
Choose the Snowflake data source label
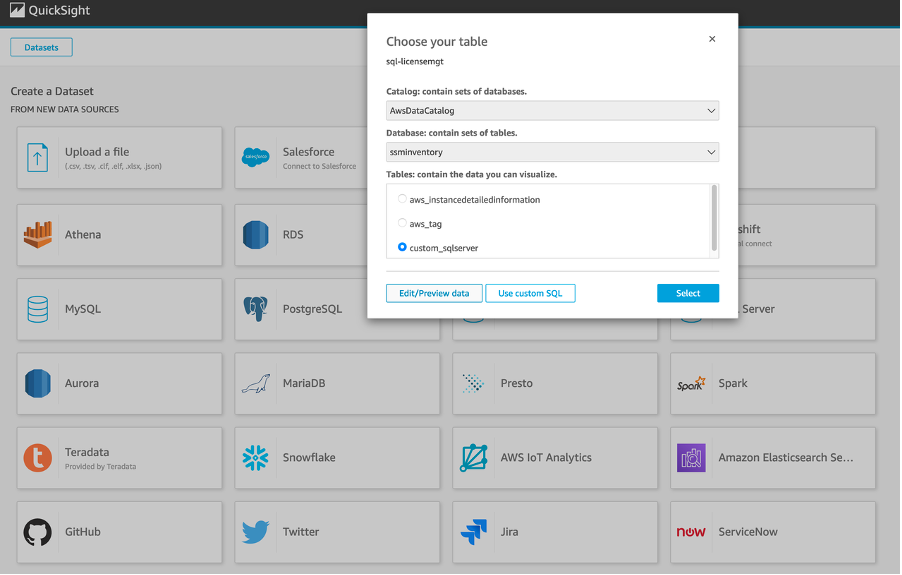tap(309, 458)
